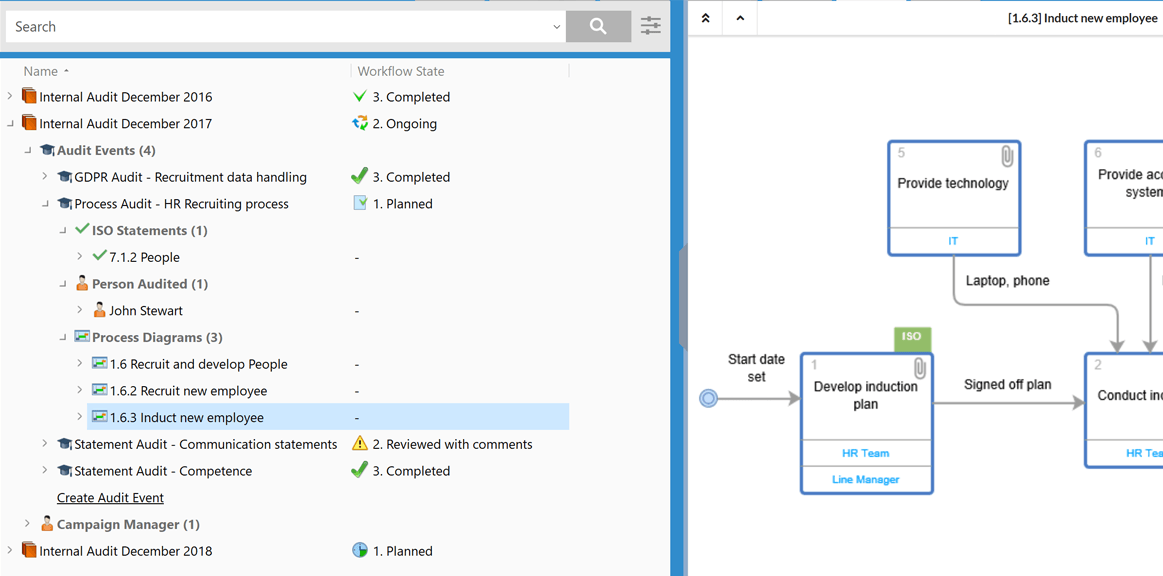Expand the Campaign Manager group
Image resolution: width=1163 pixels, height=576 pixels.
click(27, 523)
